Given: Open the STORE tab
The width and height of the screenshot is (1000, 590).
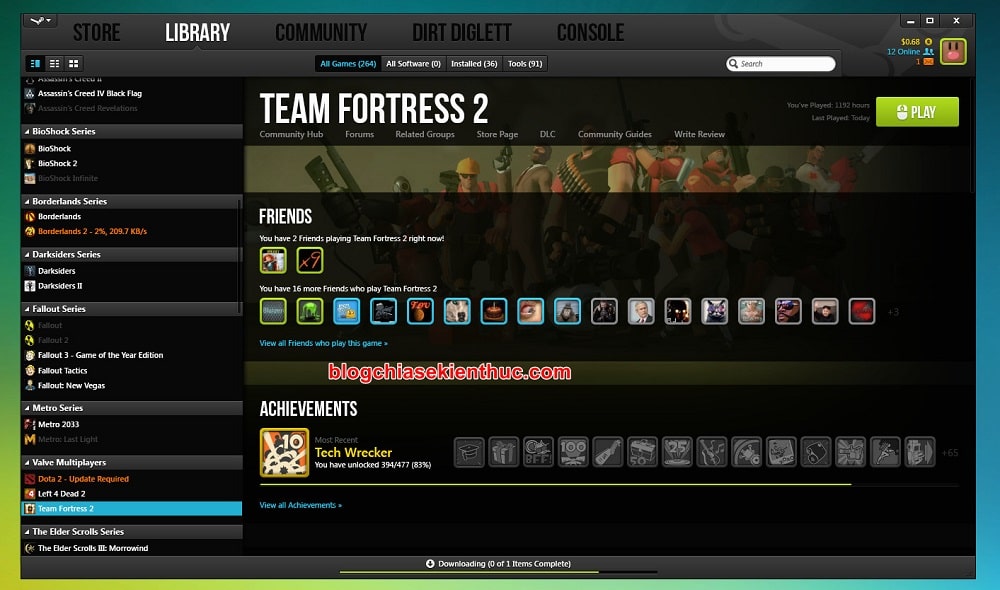Looking at the screenshot, I should (x=96, y=33).
